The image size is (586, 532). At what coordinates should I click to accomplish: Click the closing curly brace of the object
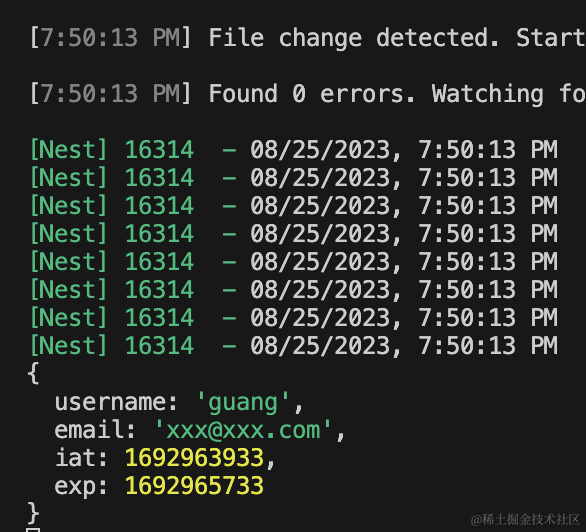(x=33, y=513)
